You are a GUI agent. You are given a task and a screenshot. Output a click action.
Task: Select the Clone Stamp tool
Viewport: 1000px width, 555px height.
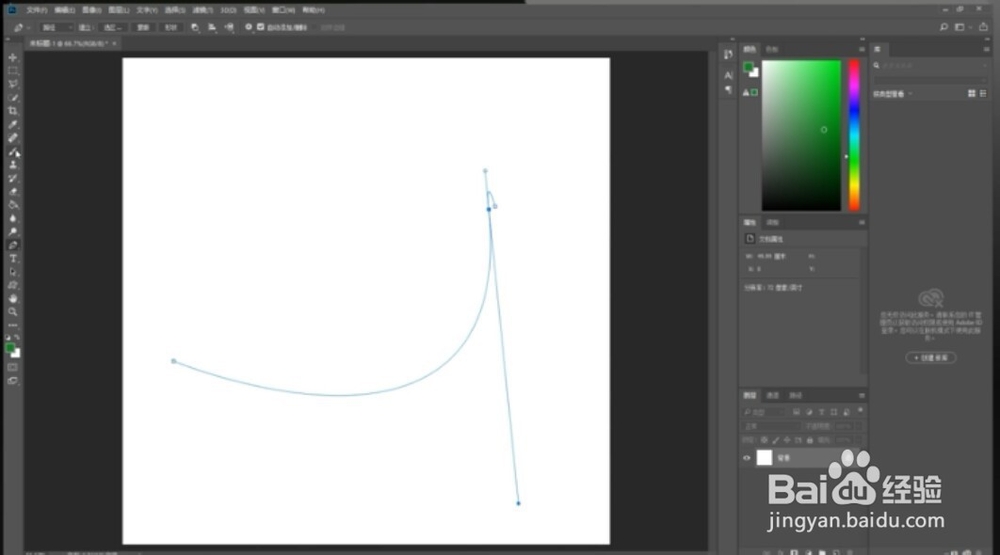tap(13, 165)
